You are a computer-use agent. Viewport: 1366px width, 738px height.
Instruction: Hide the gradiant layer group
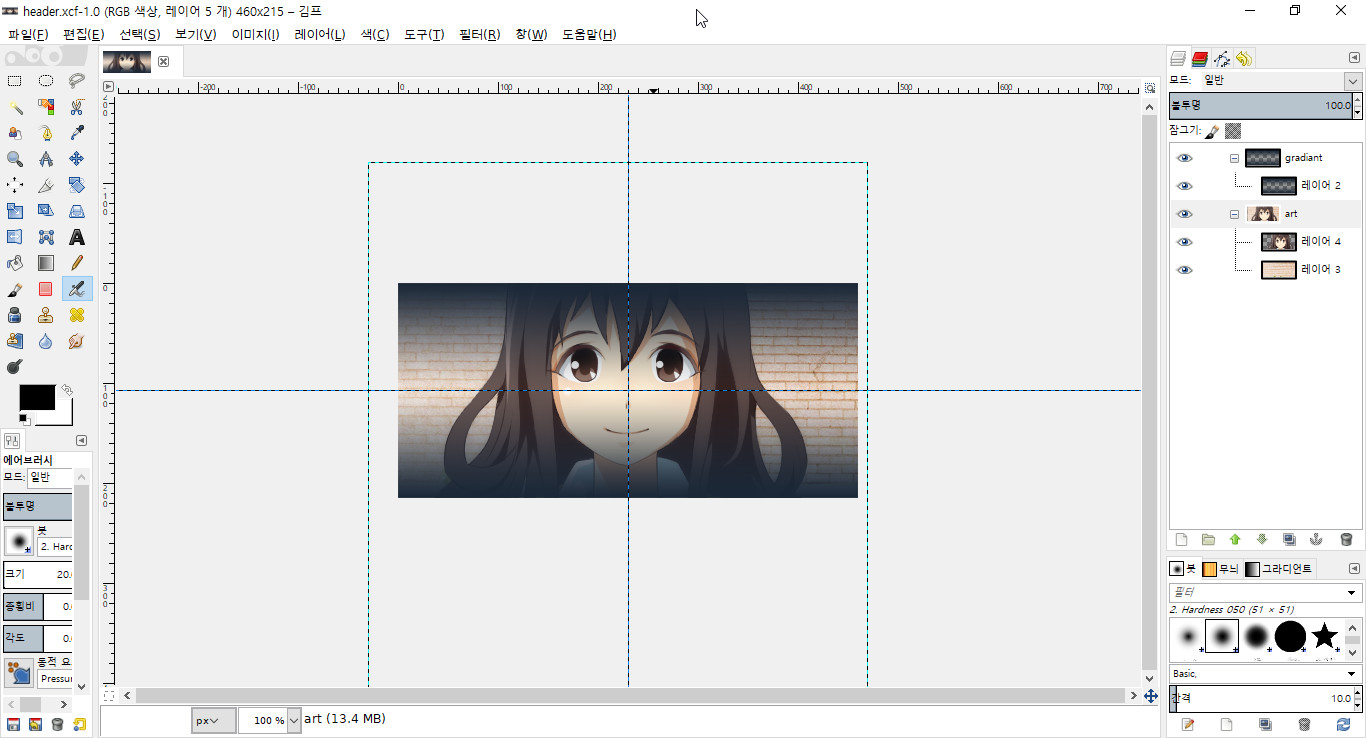(1185, 158)
